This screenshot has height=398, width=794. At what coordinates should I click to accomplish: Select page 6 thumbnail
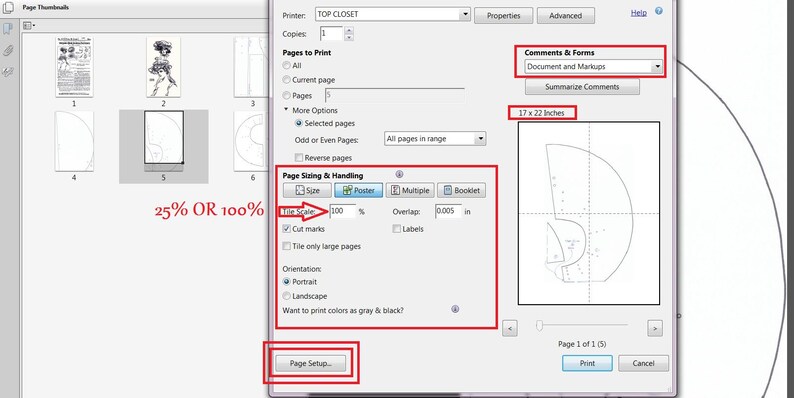tap(252, 141)
